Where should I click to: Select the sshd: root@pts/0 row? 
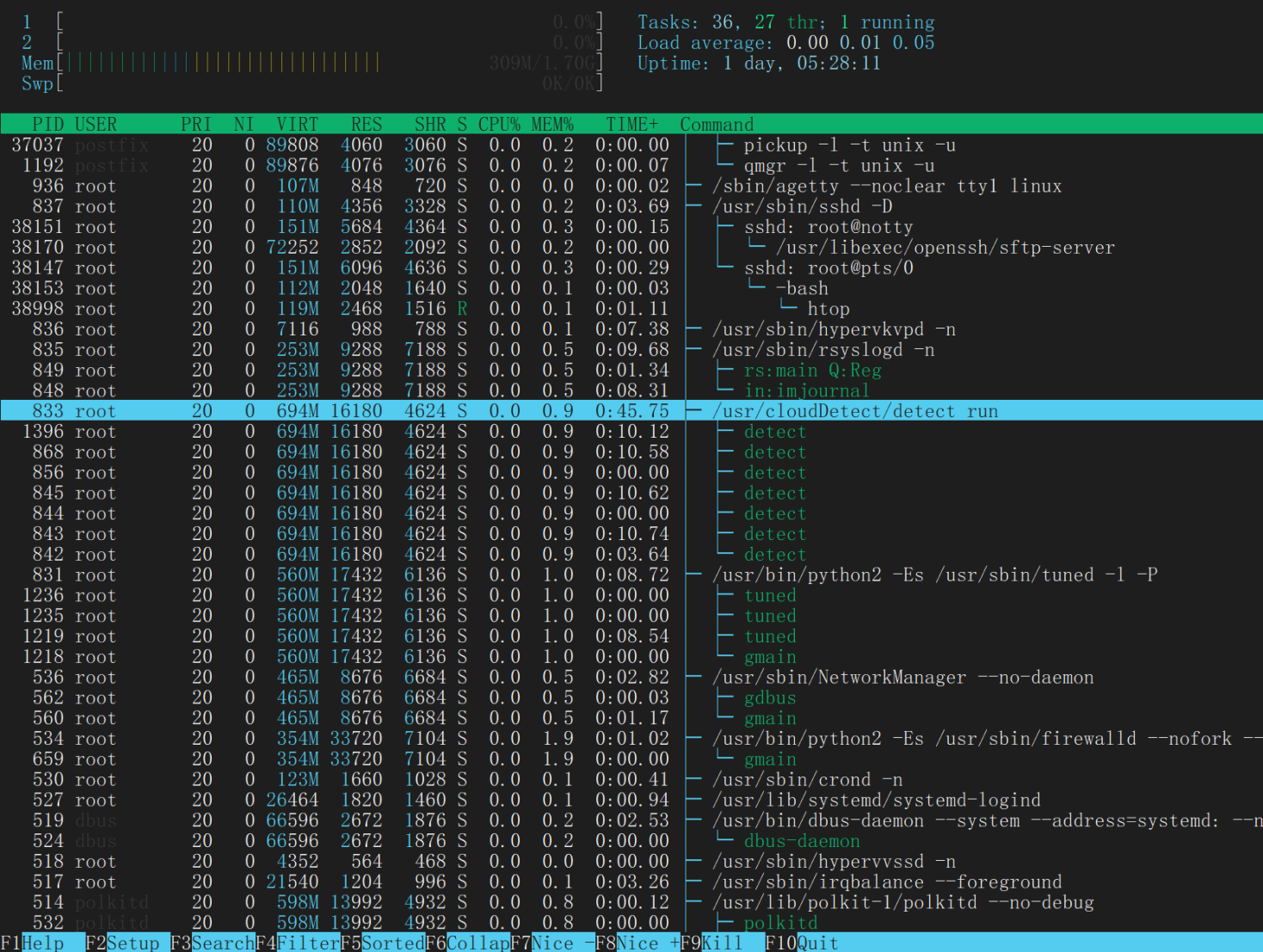(x=631, y=268)
